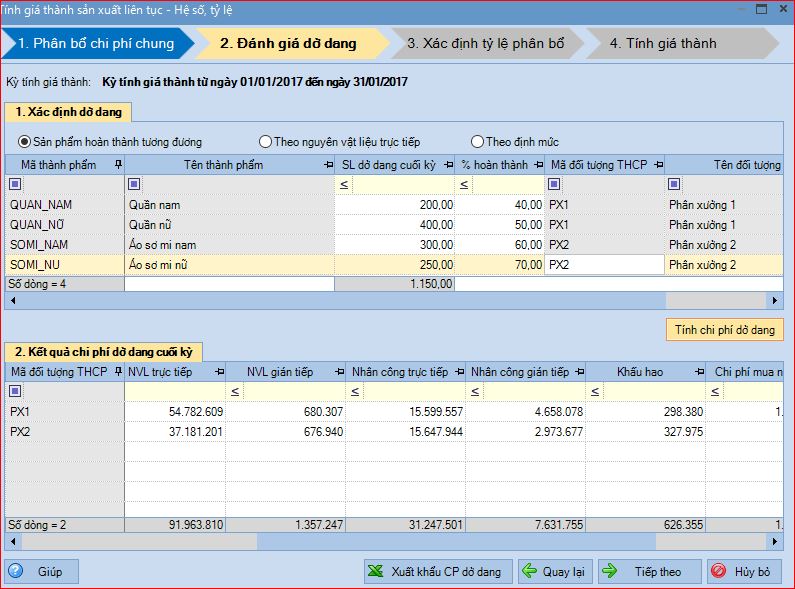This screenshot has height=589, width=795.
Task: Go to step 1. Phân bổ chi phí chung
Action: (95, 44)
